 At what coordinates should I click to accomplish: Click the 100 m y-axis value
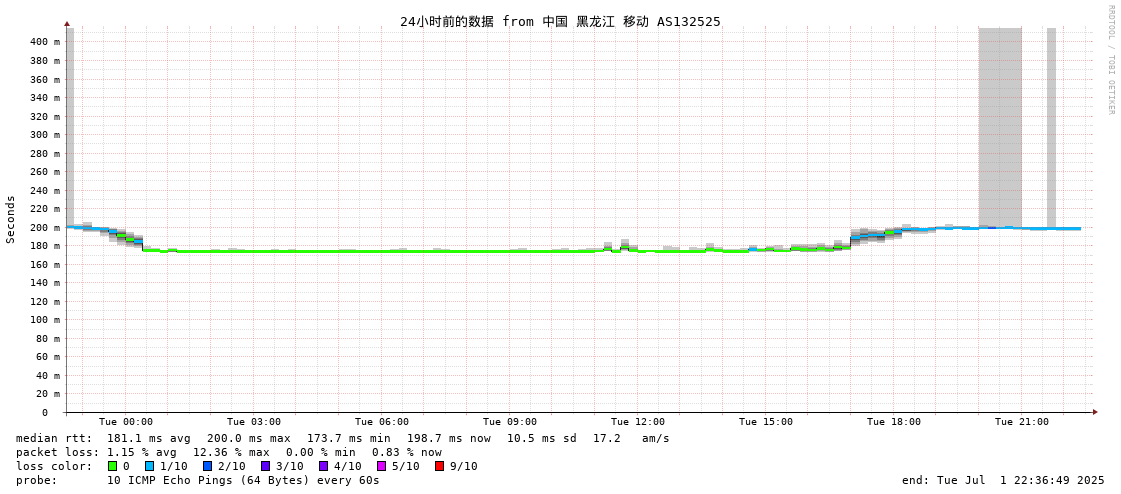coord(45,320)
